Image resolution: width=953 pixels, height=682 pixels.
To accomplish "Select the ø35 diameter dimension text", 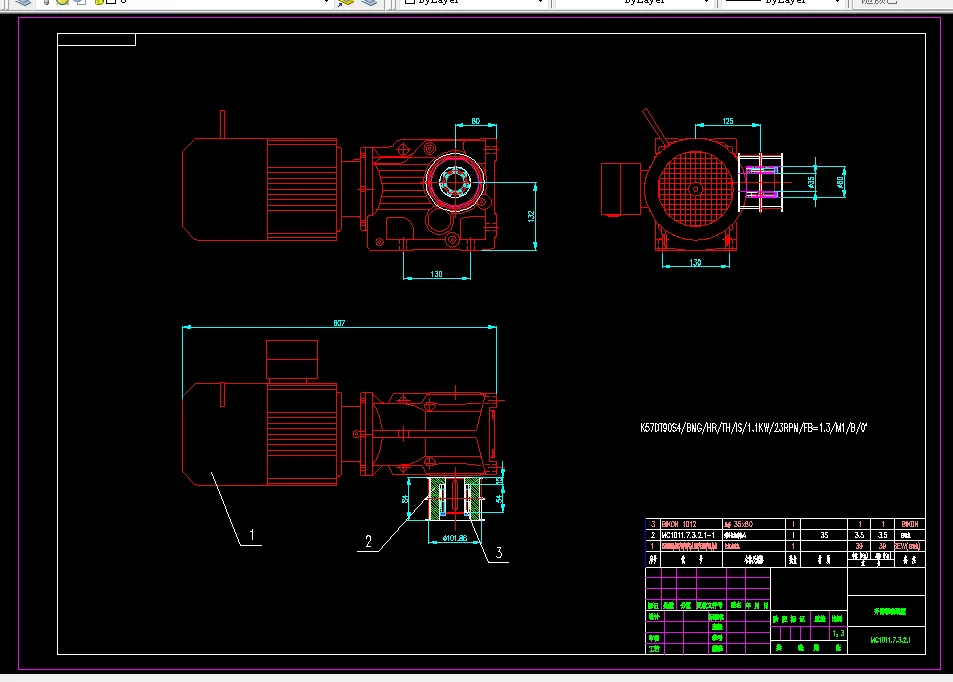I will (x=811, y=182).
